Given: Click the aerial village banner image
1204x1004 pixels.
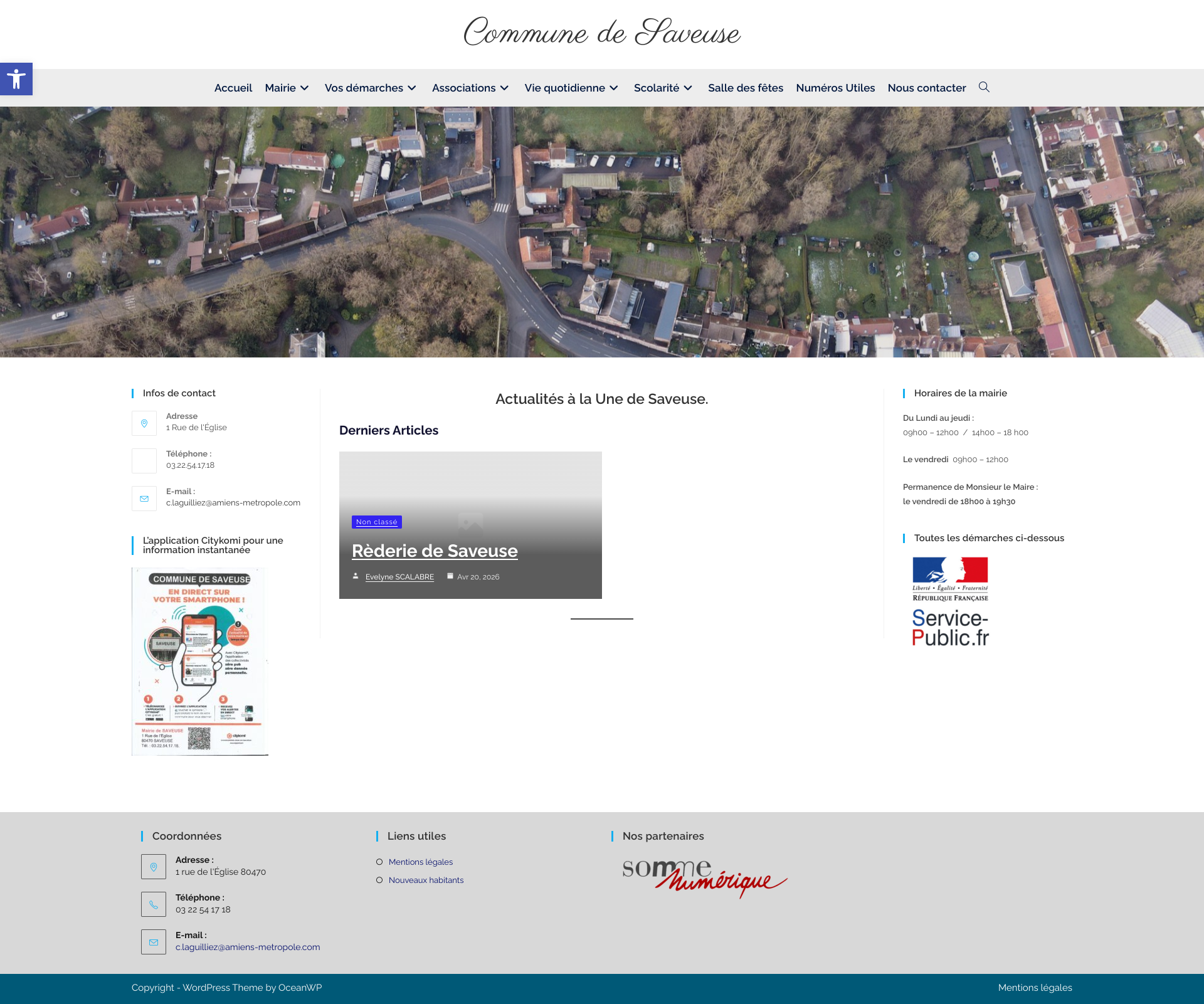Looking at the screenshot, I should click(x=602, y=232).
